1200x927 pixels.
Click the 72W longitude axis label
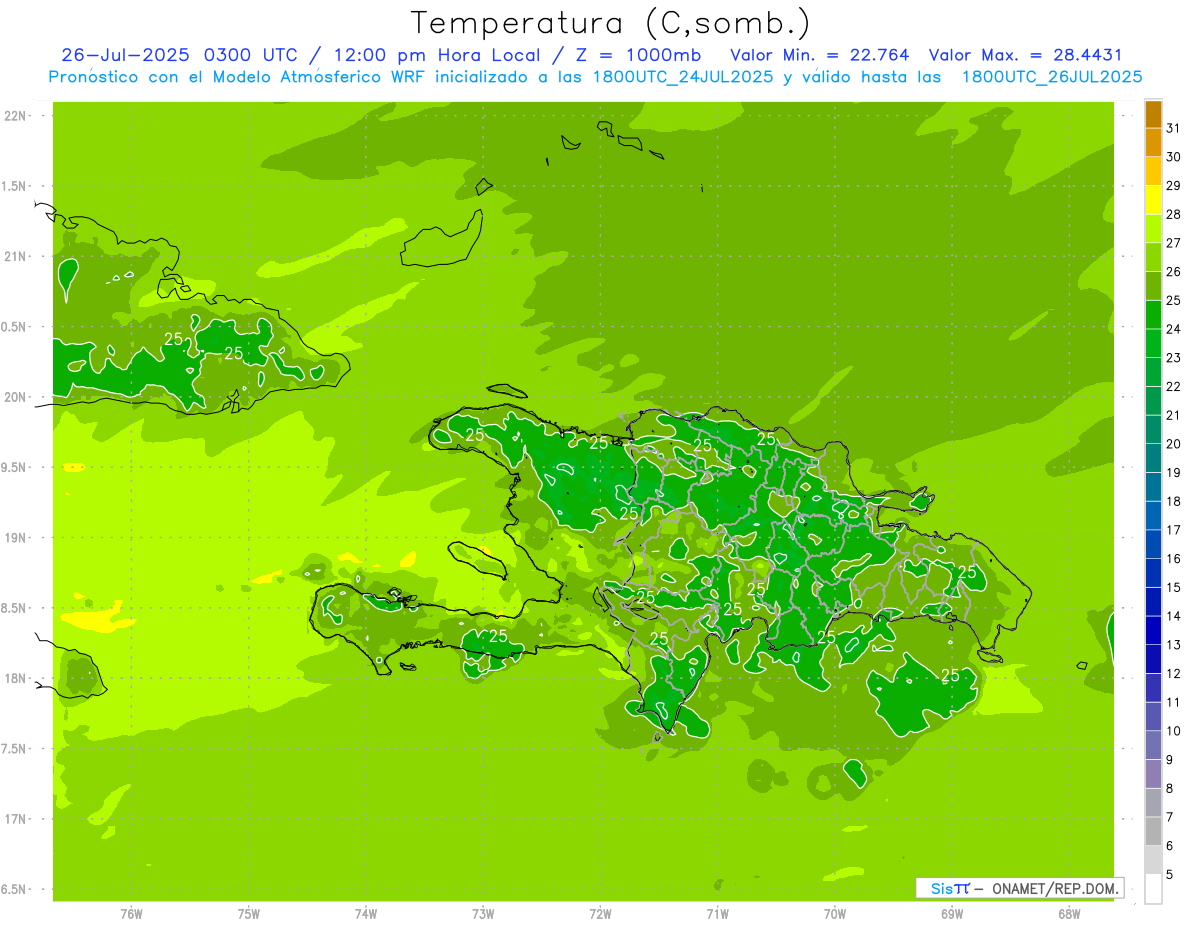600,915
